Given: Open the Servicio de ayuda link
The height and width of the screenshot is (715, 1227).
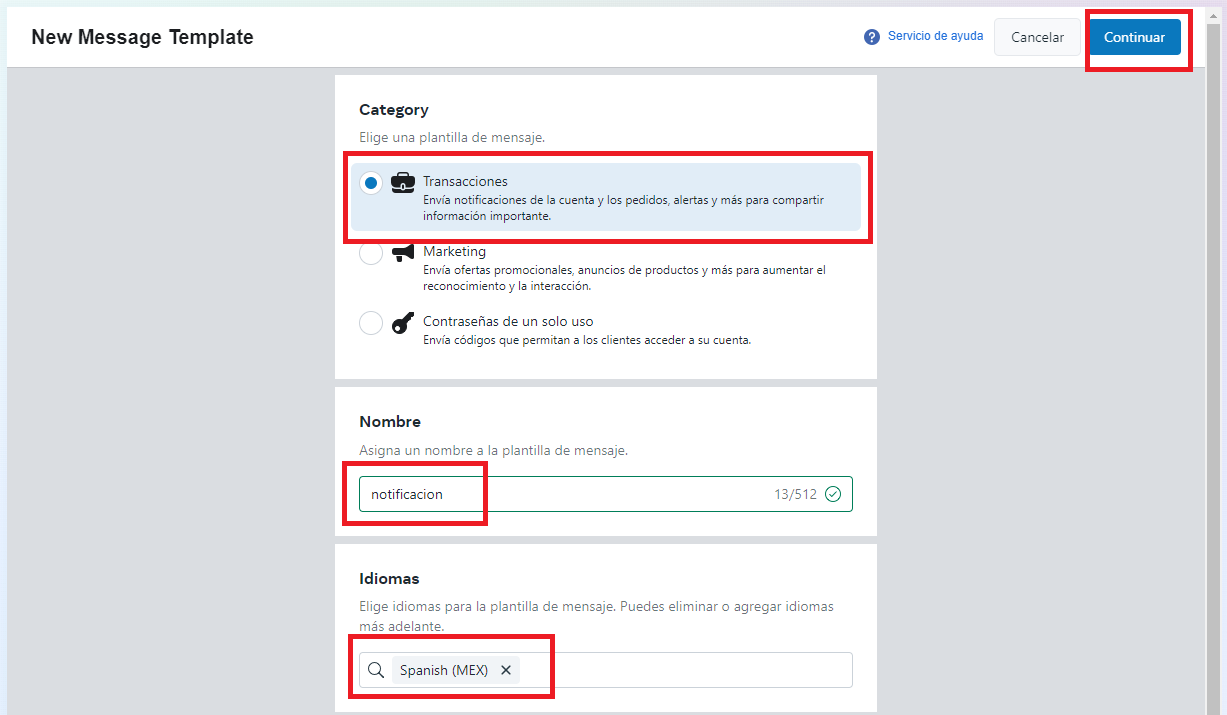Looking at the screenshot, I should tap(935, 36).
